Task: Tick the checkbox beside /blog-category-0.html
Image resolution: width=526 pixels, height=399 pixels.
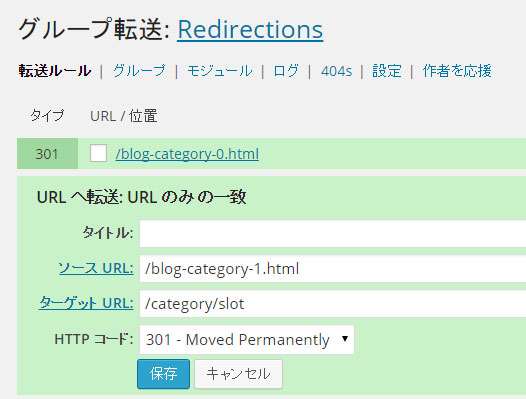Action: click(x=98, y=153)
